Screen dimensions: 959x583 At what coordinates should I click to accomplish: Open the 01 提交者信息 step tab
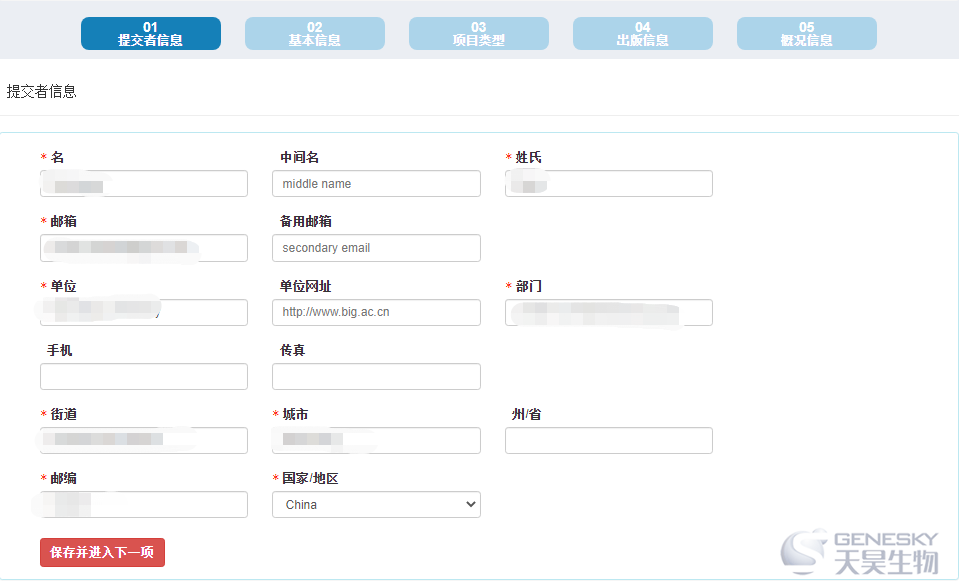pos(150,34)
